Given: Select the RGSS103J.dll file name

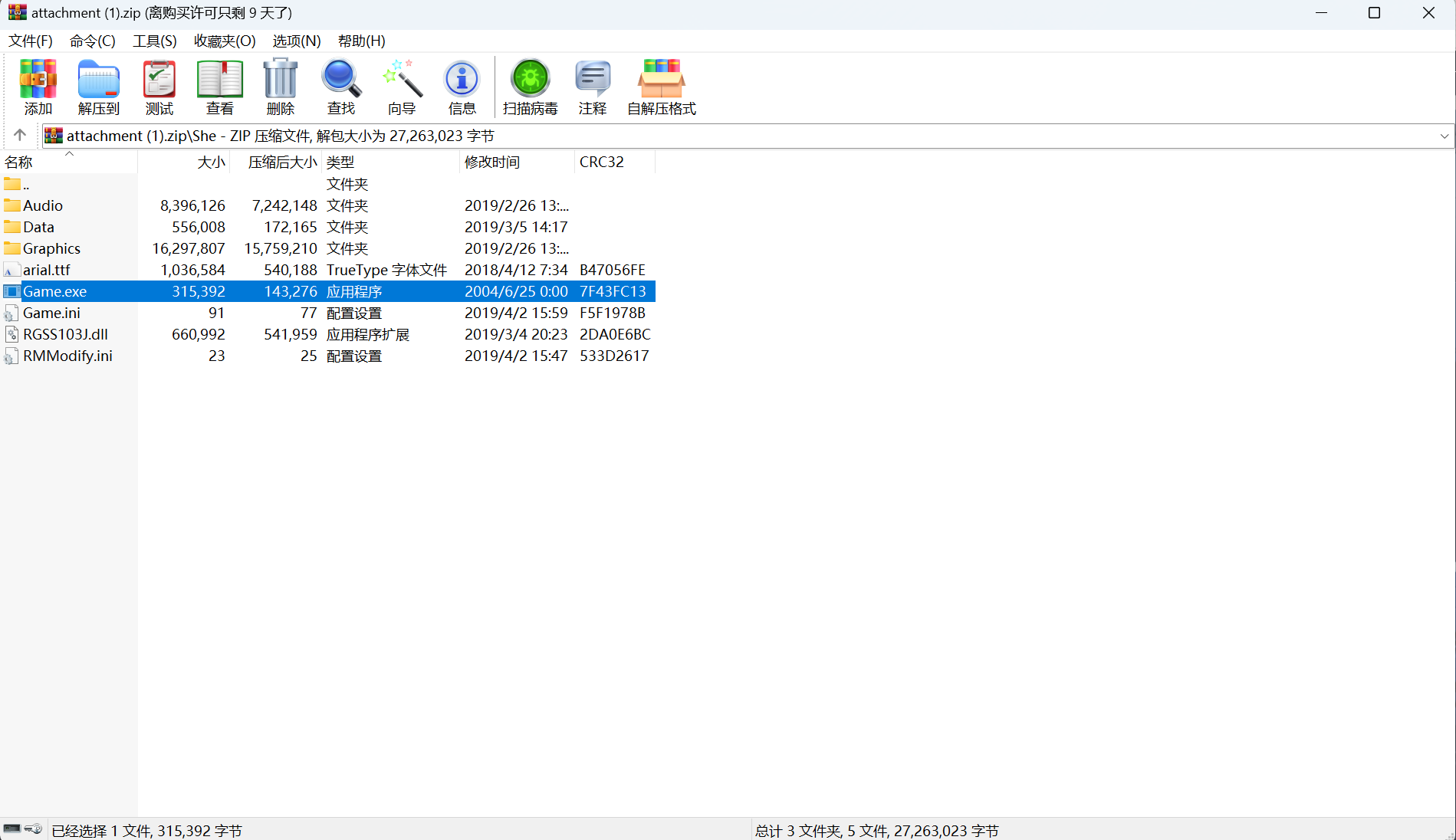Looking at the screenshot, I should point(65,334).
